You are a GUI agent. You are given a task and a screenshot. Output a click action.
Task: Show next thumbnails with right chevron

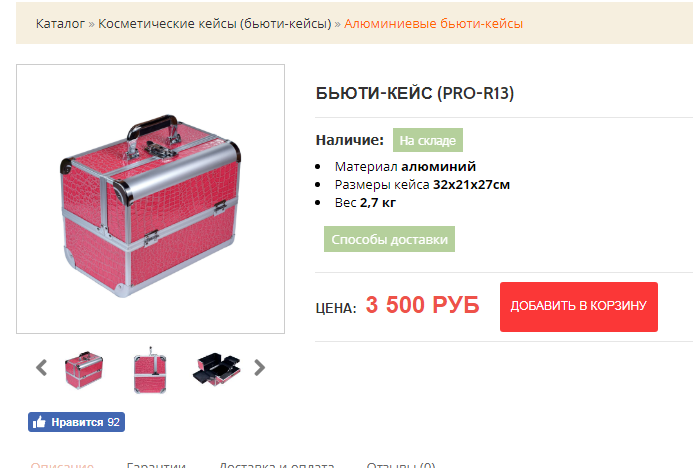coord(259,367)
